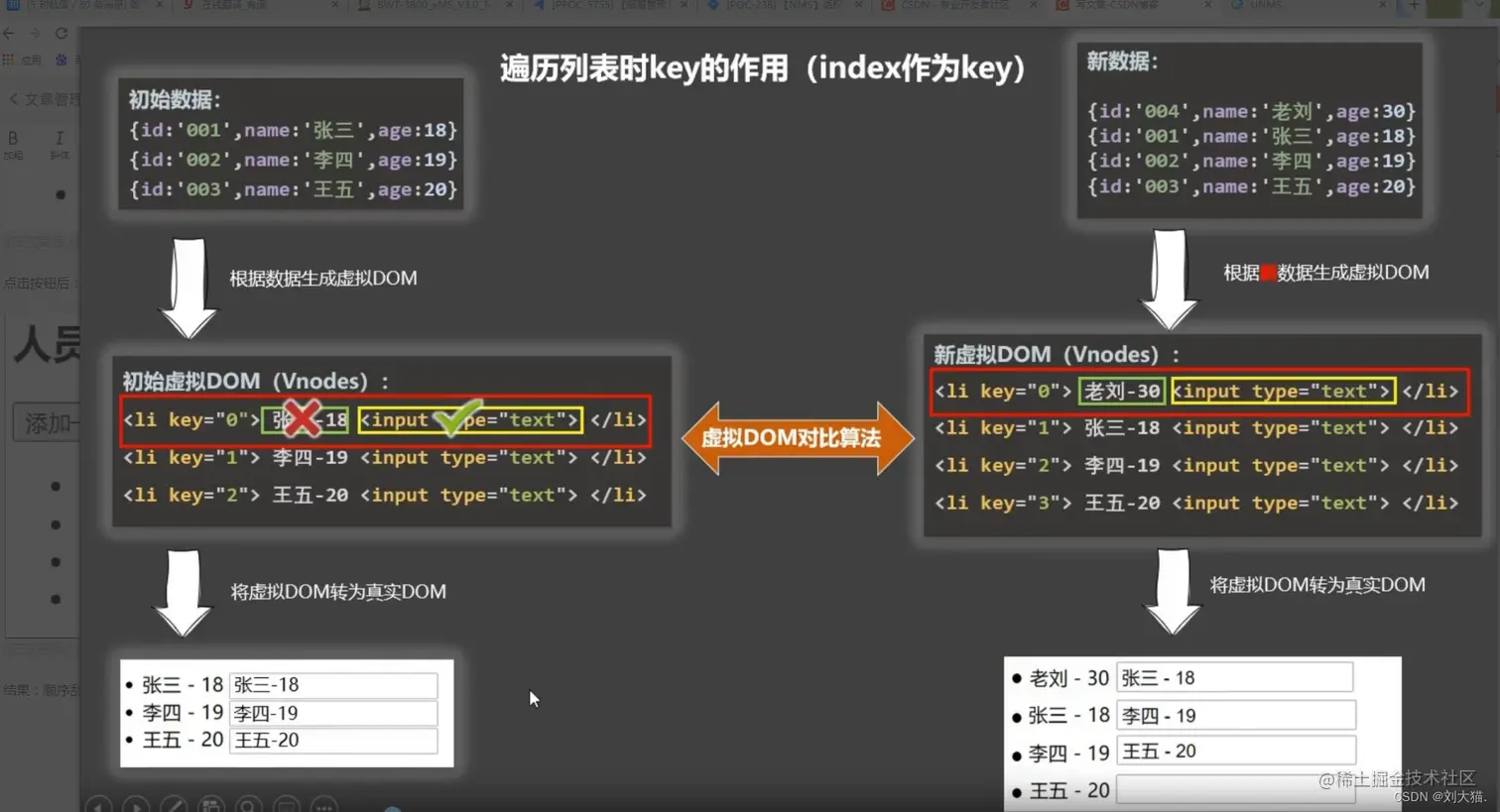Image resolution: width=1500 pixels, height=812 pixels.
Task: Open the 文章管理 back link
Action: (40, 98)
